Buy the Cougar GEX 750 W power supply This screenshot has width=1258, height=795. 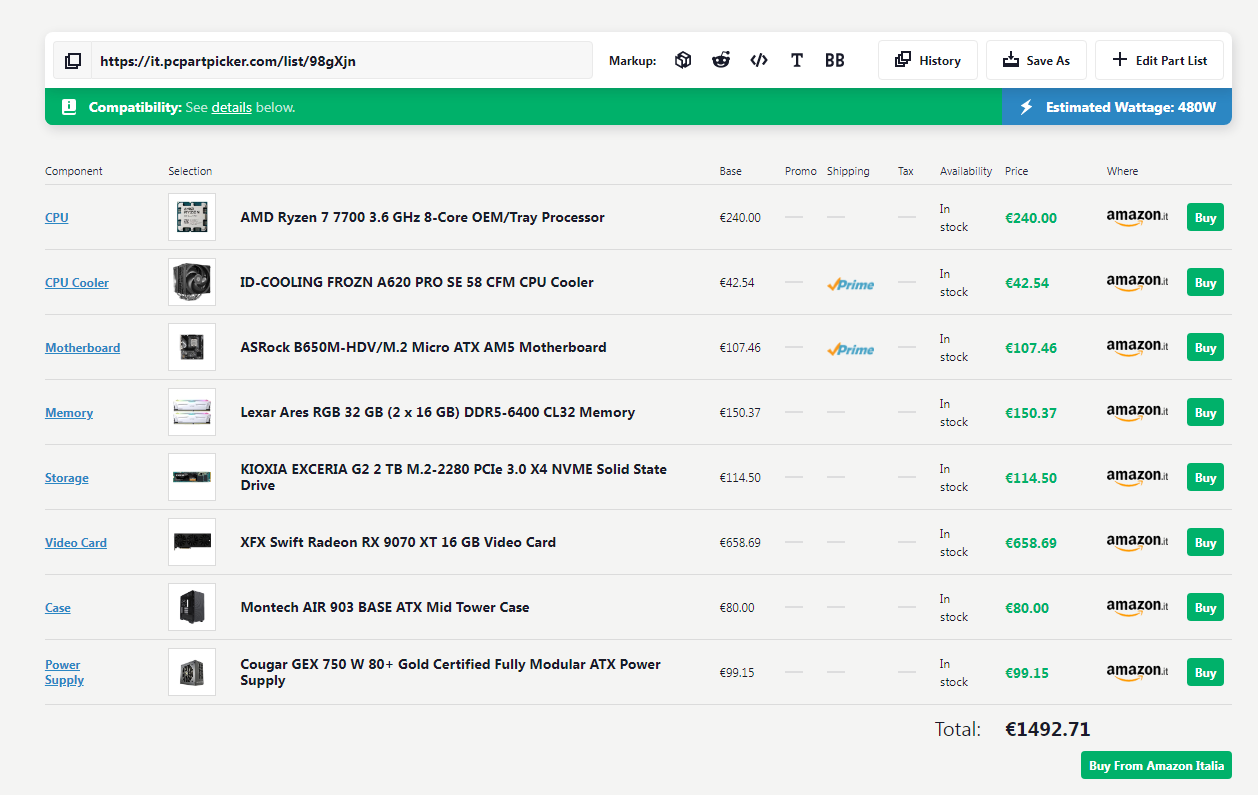(x=1205, y=672)
